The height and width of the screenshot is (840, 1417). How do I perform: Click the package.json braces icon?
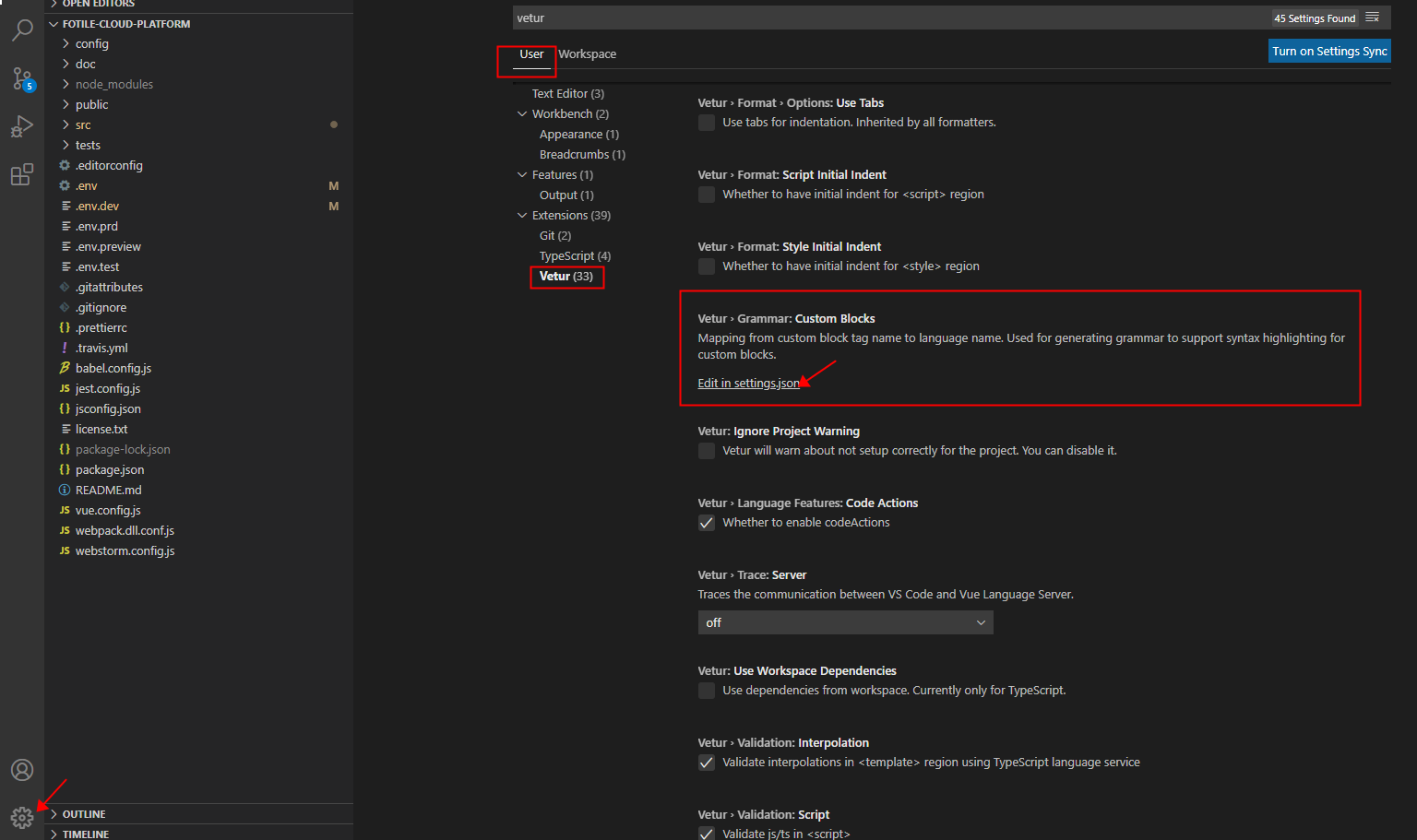[x=65, y=469]
